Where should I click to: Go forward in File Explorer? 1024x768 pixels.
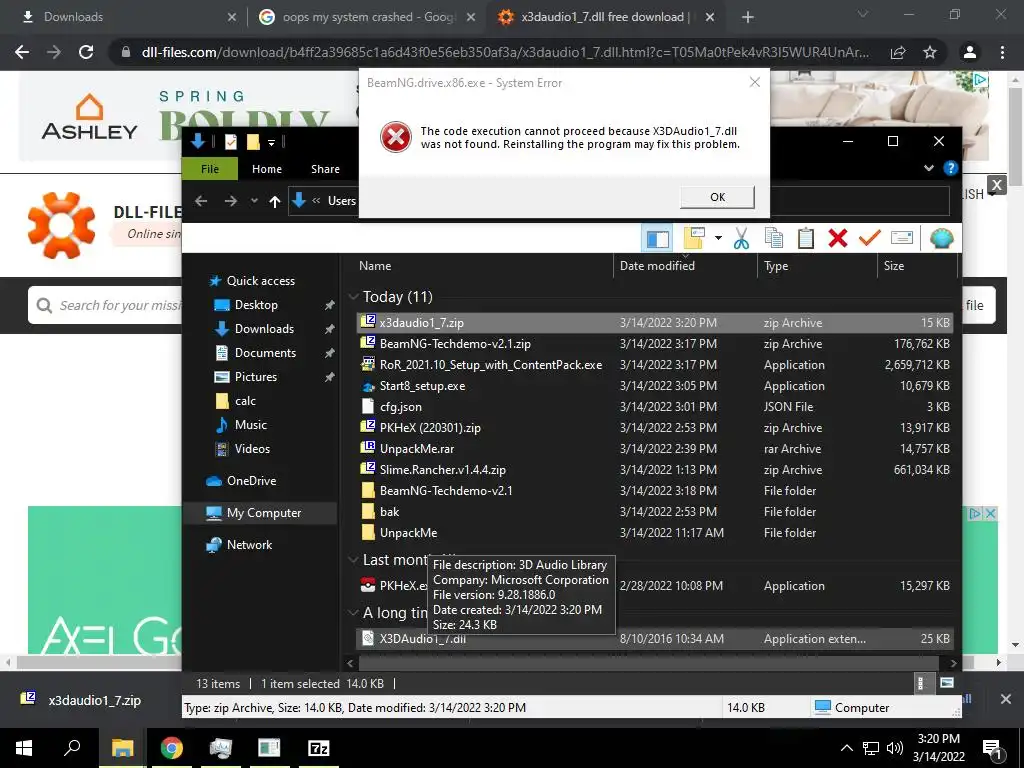pyautogui.click(x=231, y=201)
